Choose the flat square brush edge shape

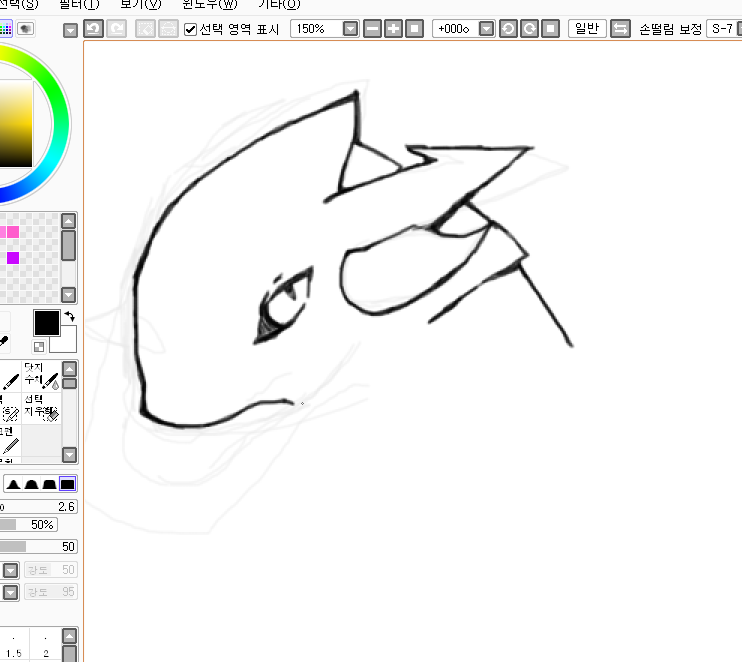tap(68, 485)
